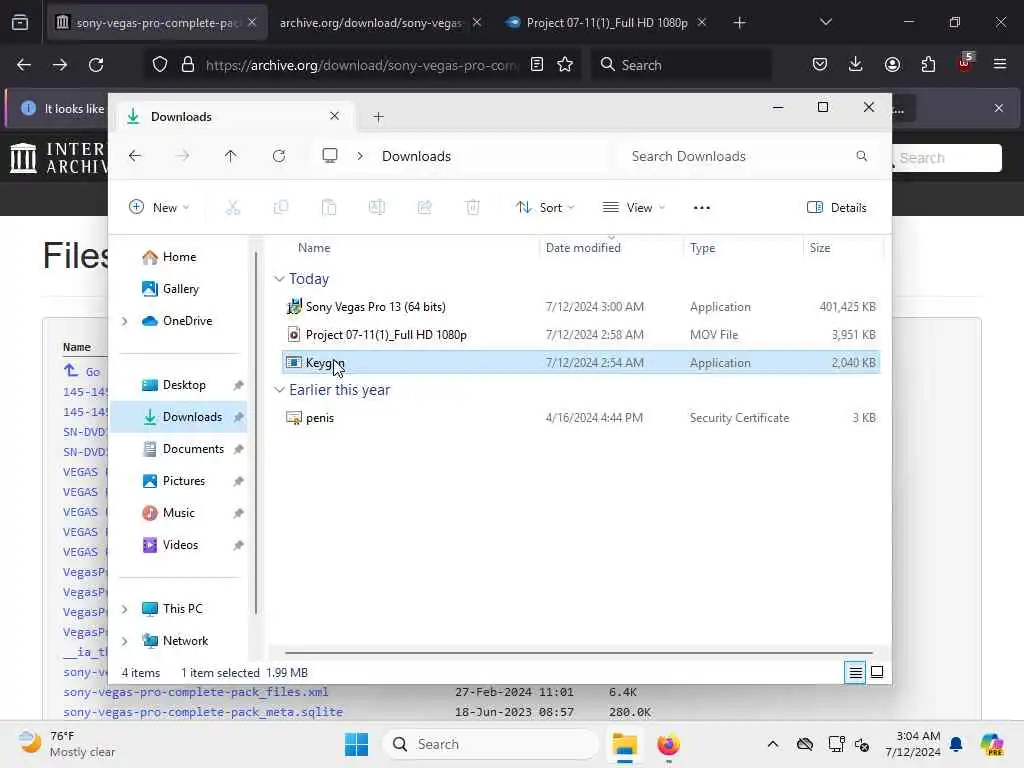
Task: Click the Delete trash icon in Explorer
Action: pos(473,208)
